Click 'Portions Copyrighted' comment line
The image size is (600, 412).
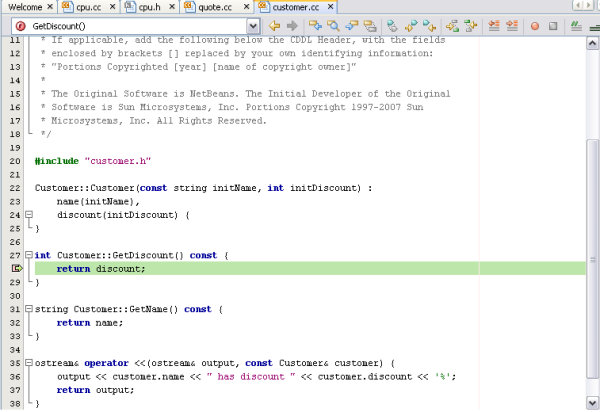click(x=204, y=67)
